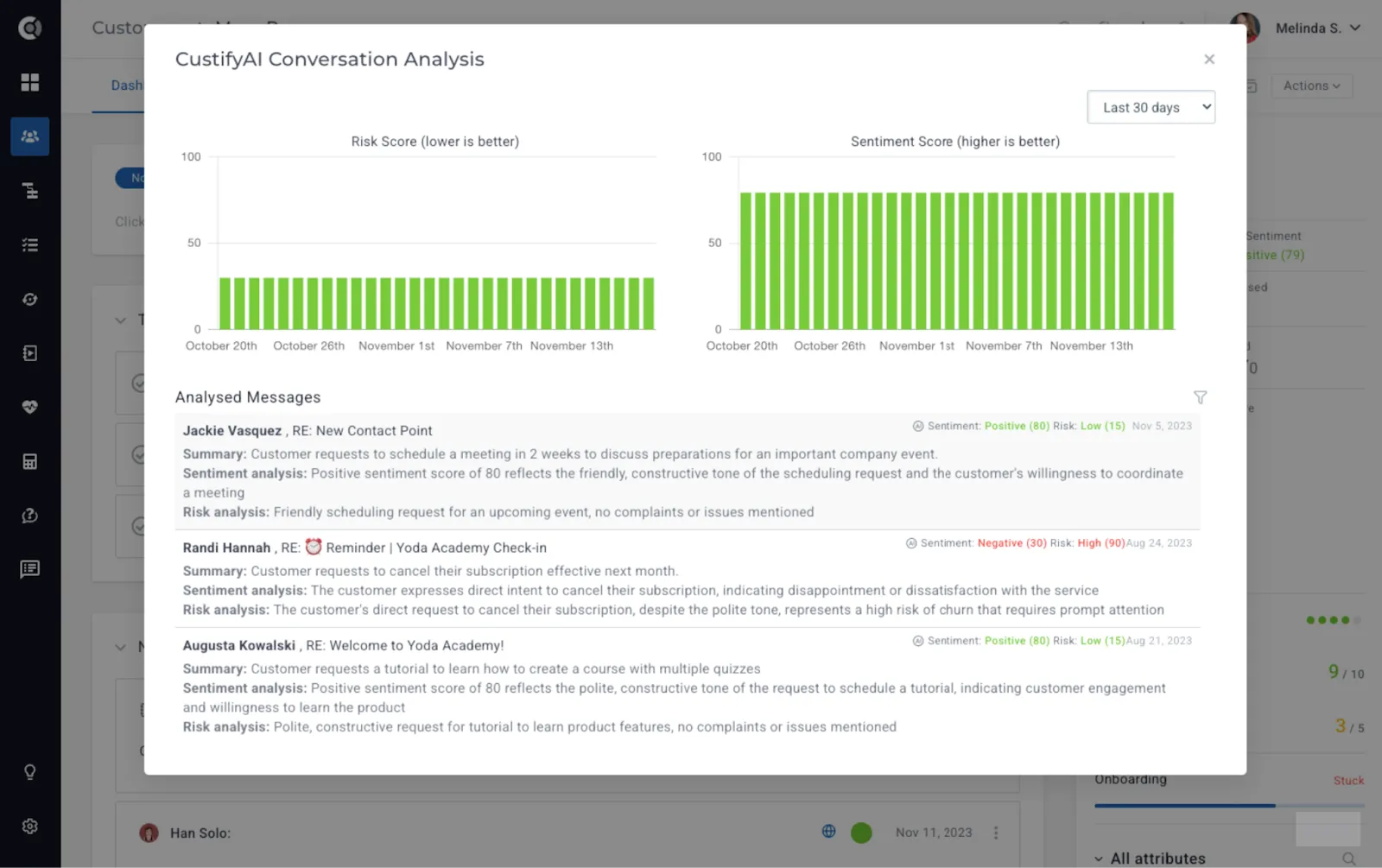Click the Risk Score chart title
The height and width of the screenshot is (868, 1382).
434,142
